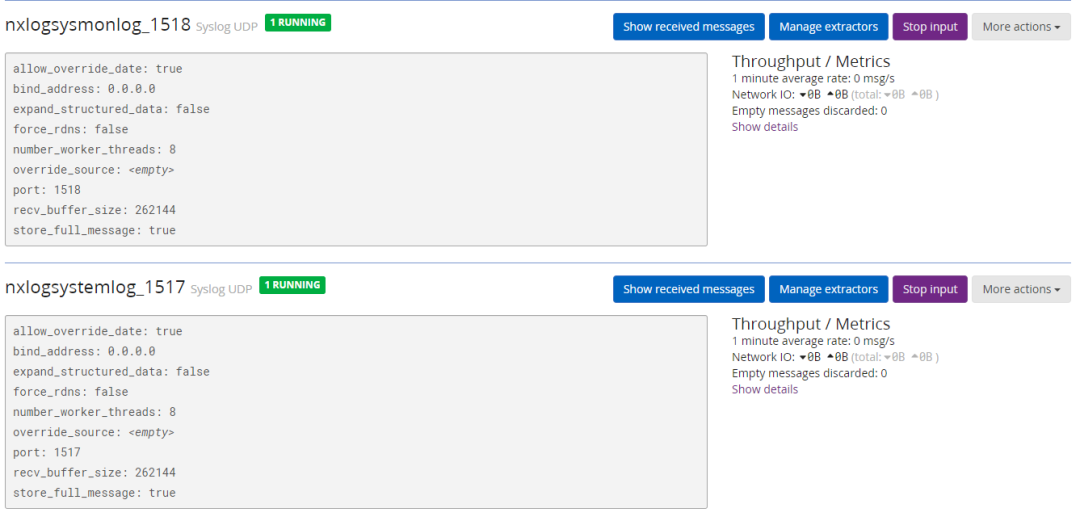The width and height of the screenshot is (1080, 521).
Task: Click the port 1517 configuration line
Action: pos(47,452)
